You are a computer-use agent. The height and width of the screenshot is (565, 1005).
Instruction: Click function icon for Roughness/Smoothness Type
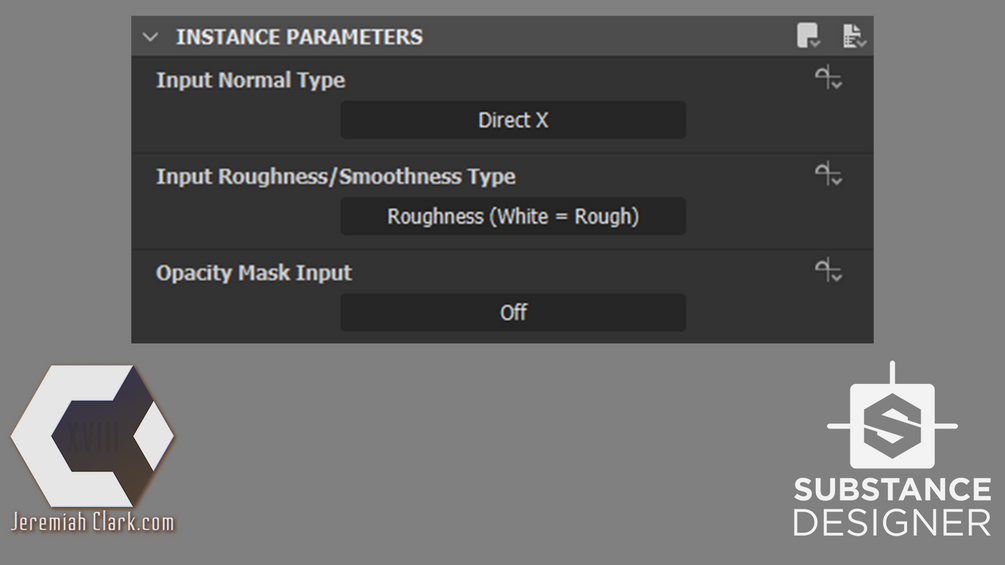pos(828,175)
